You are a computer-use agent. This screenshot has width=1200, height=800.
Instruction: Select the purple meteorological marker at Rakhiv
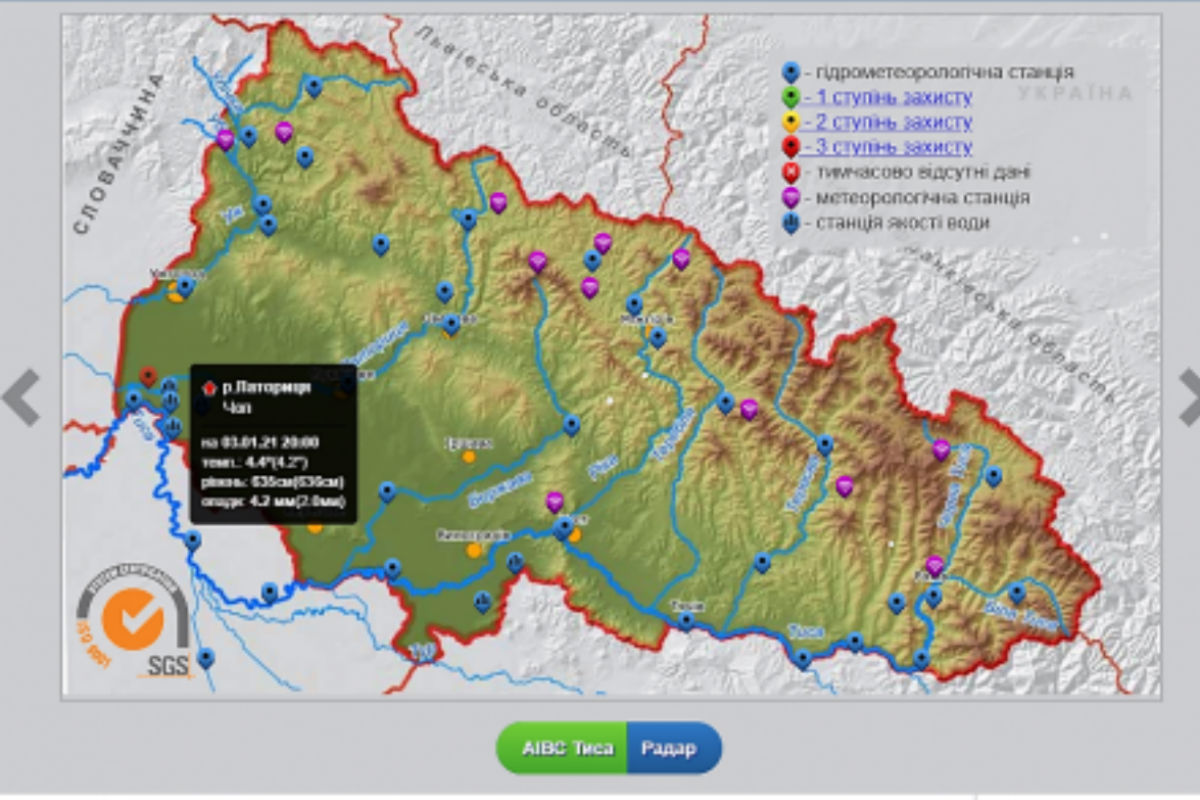[x=934, y=566]
